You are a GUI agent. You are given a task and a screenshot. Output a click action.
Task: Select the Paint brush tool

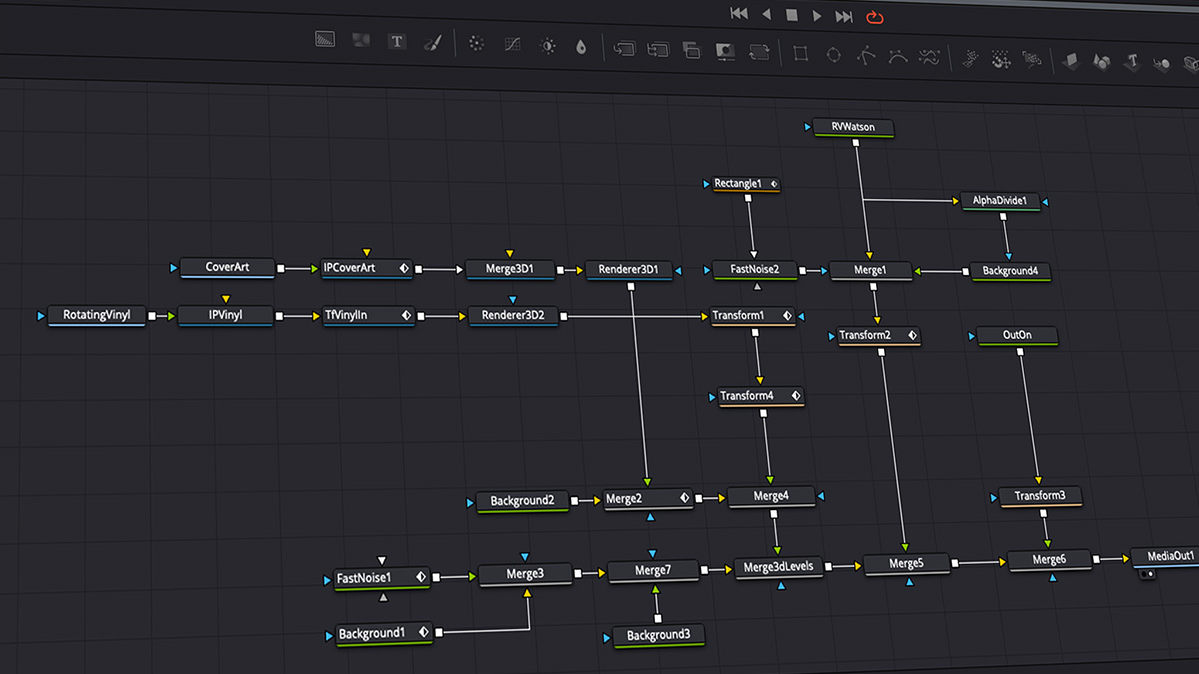(x=432, y=43)
